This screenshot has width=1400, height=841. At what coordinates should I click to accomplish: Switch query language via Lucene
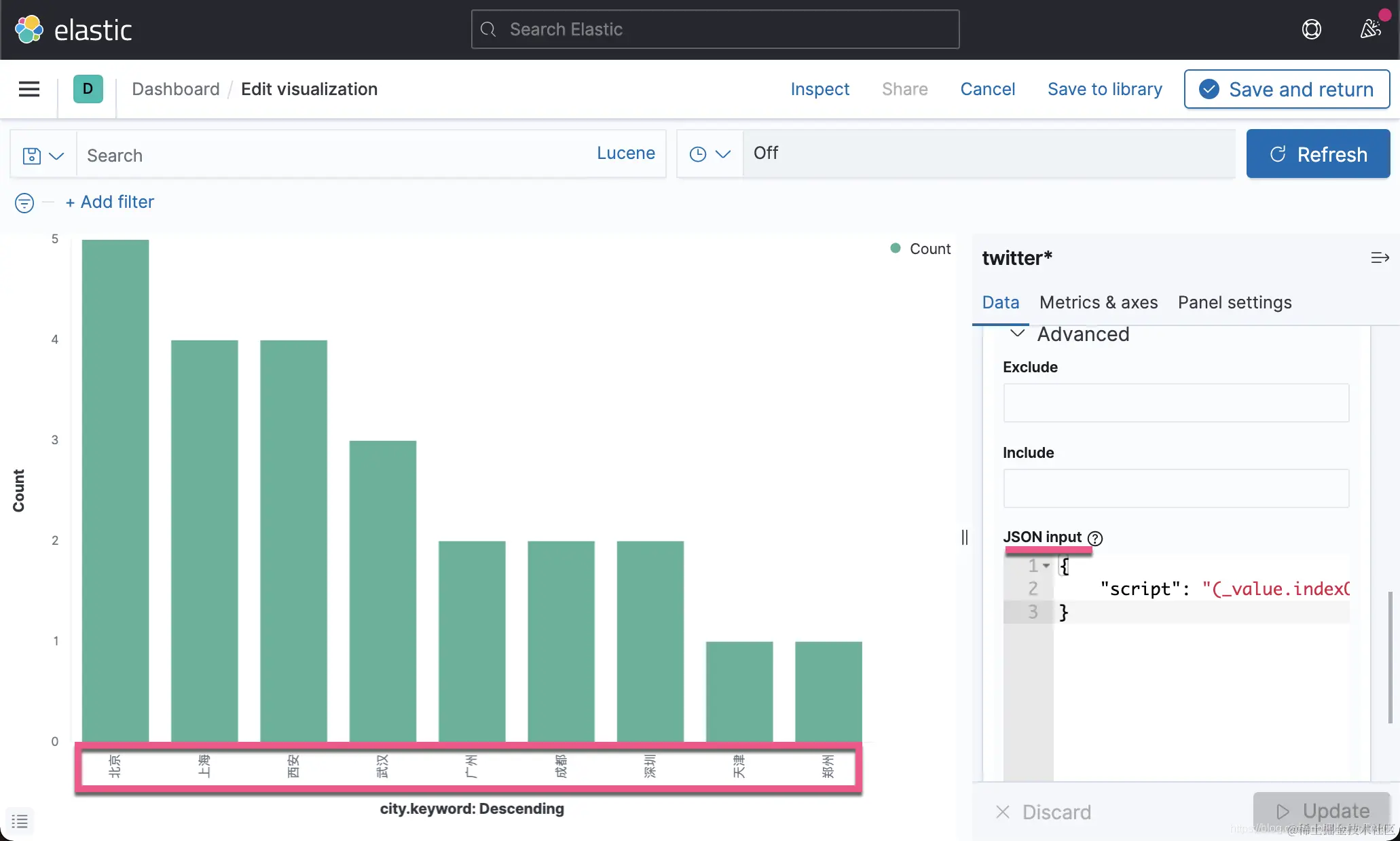[x=625, y=154]
